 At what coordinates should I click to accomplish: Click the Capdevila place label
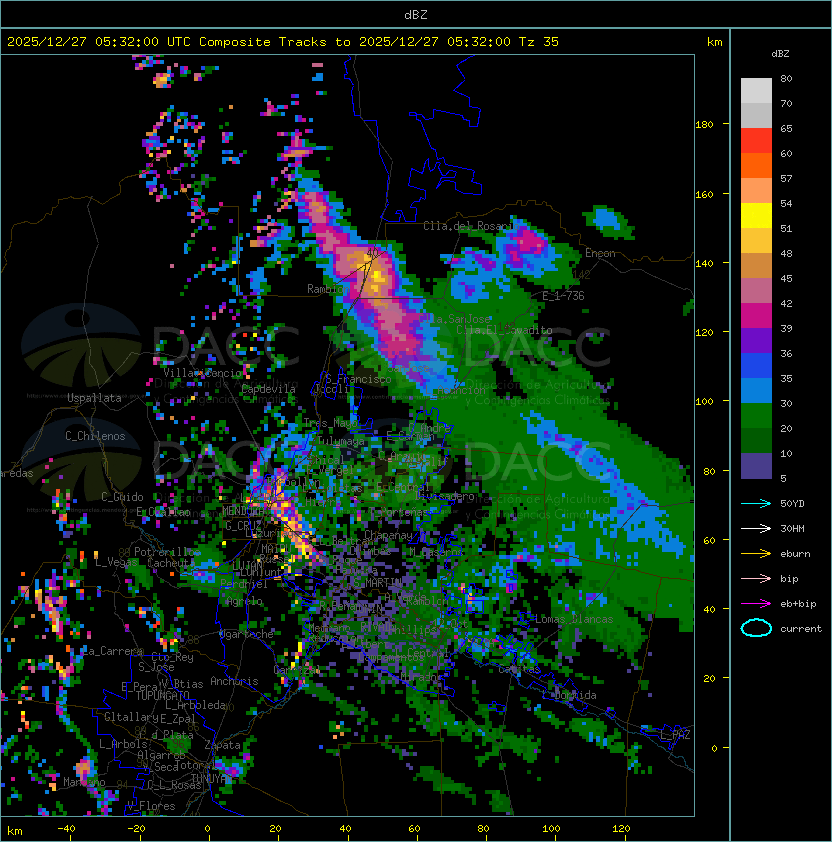(268, 389)
